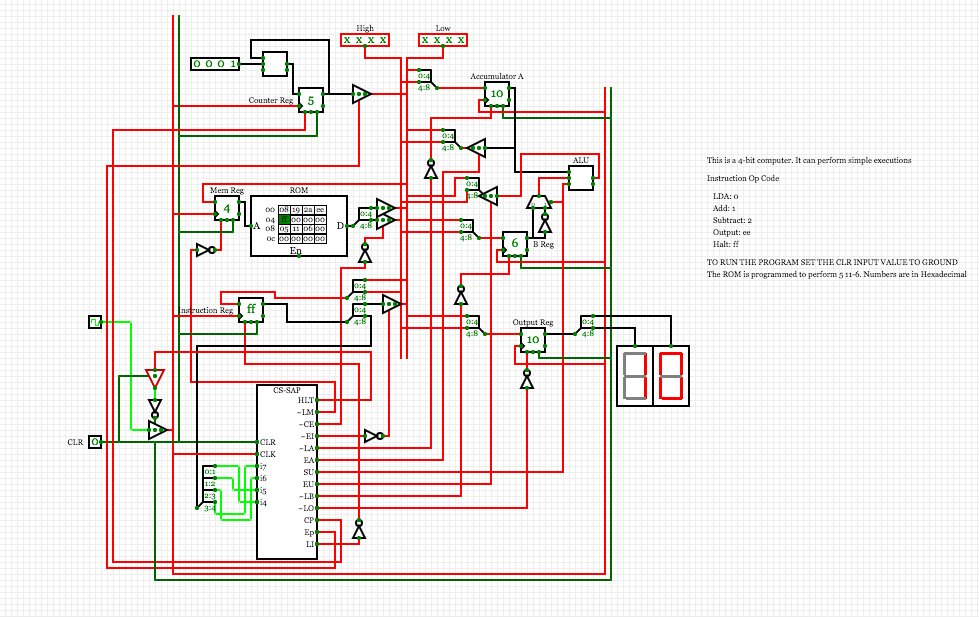
Task: Click ROM cell containing ee
Action: pos(320,210)
